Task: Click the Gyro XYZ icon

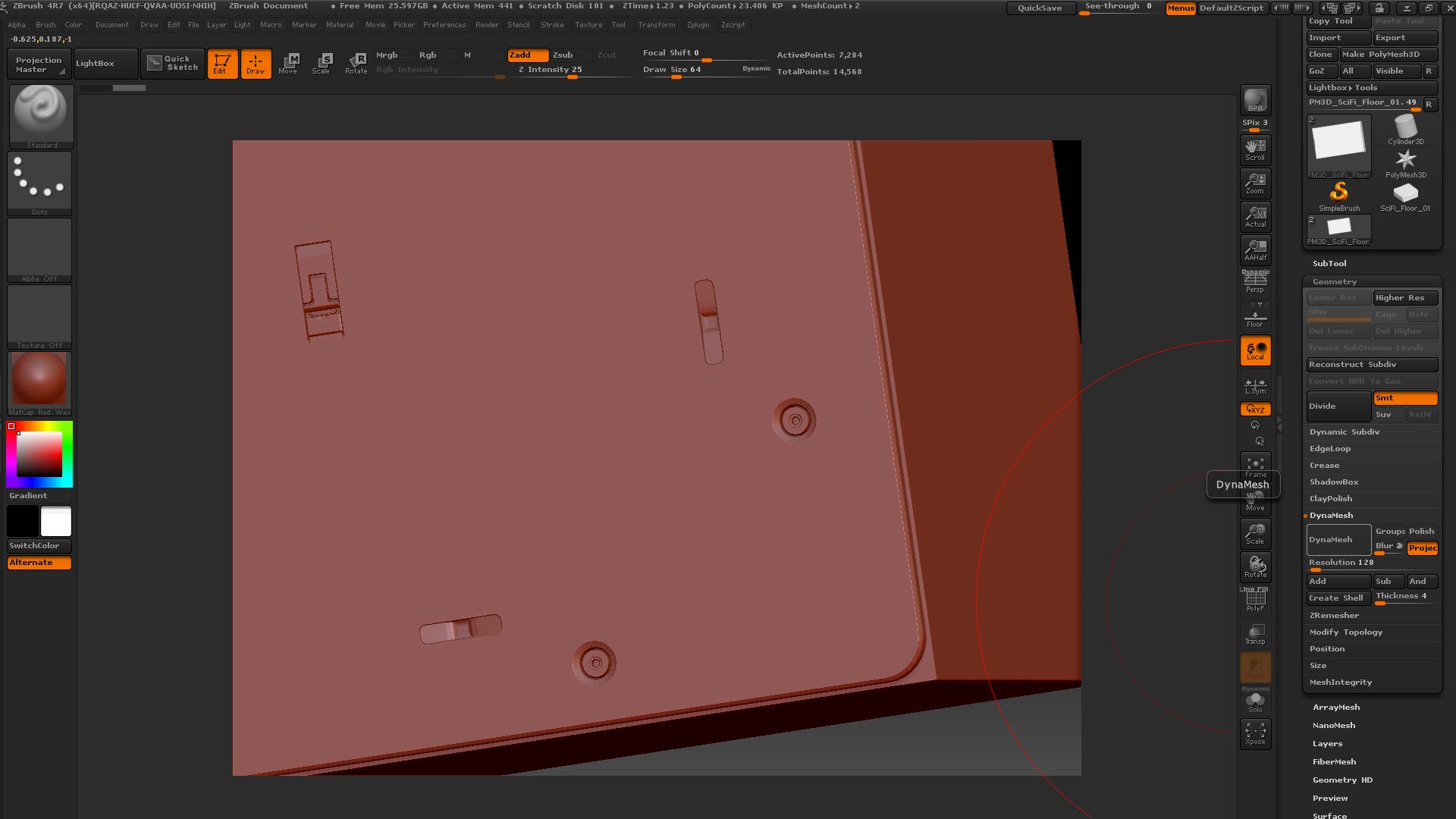Action: pyautogui.click(x=1255, y=409)
